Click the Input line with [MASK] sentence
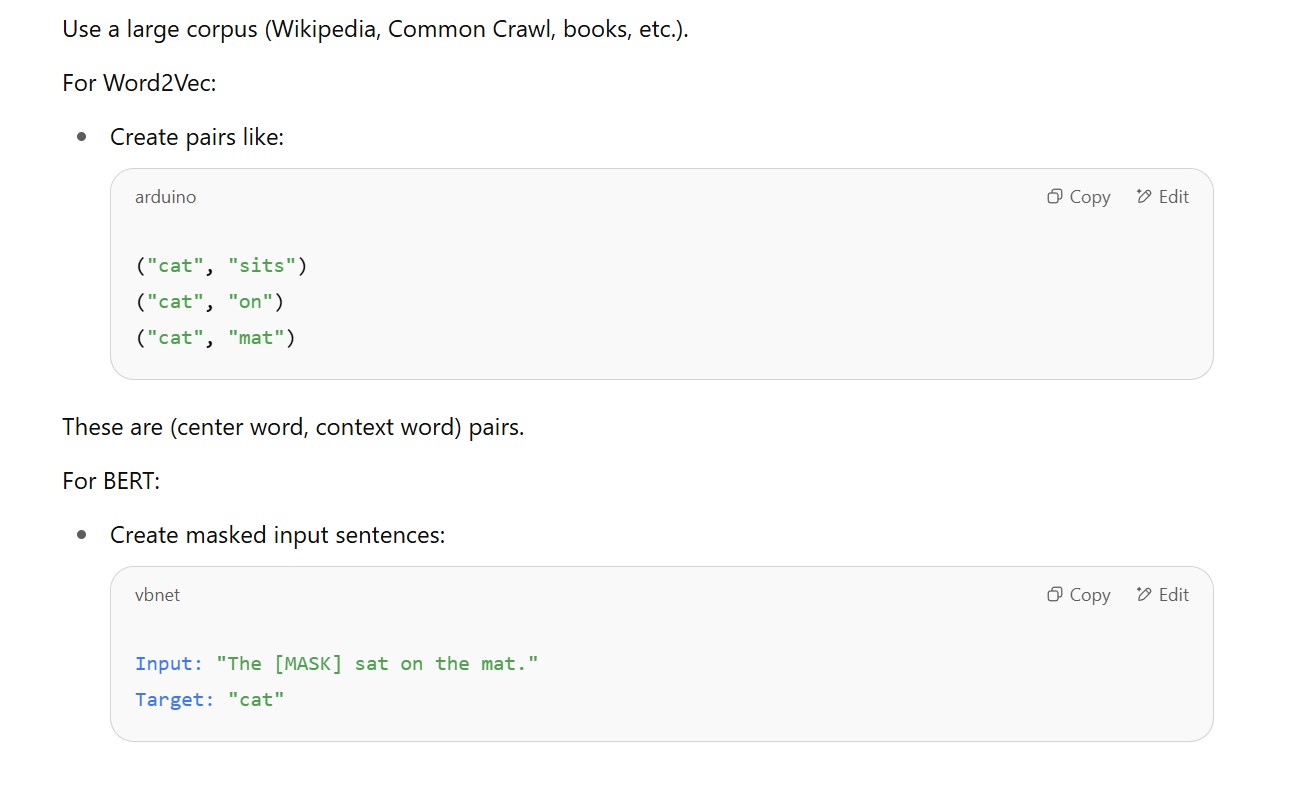The height and width of the screenshot is (793, 1289). point(336,664)
